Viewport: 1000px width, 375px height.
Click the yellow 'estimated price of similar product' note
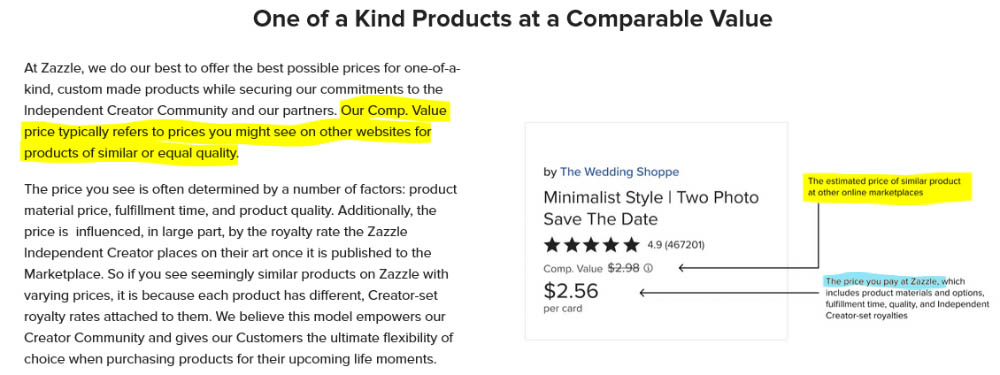(884, 187)
